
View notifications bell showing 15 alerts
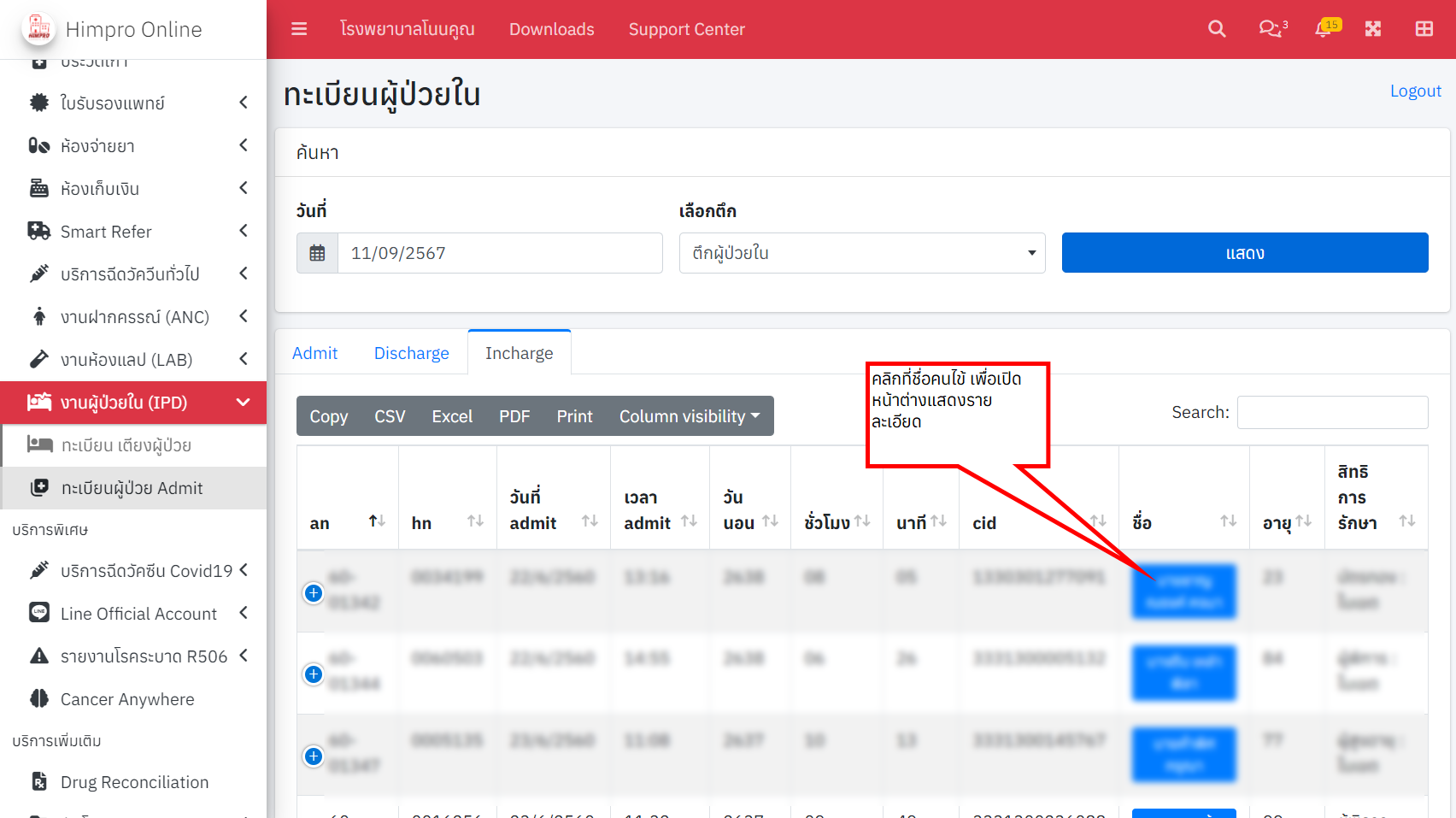pyautogui.click(x=1323, y=28)
